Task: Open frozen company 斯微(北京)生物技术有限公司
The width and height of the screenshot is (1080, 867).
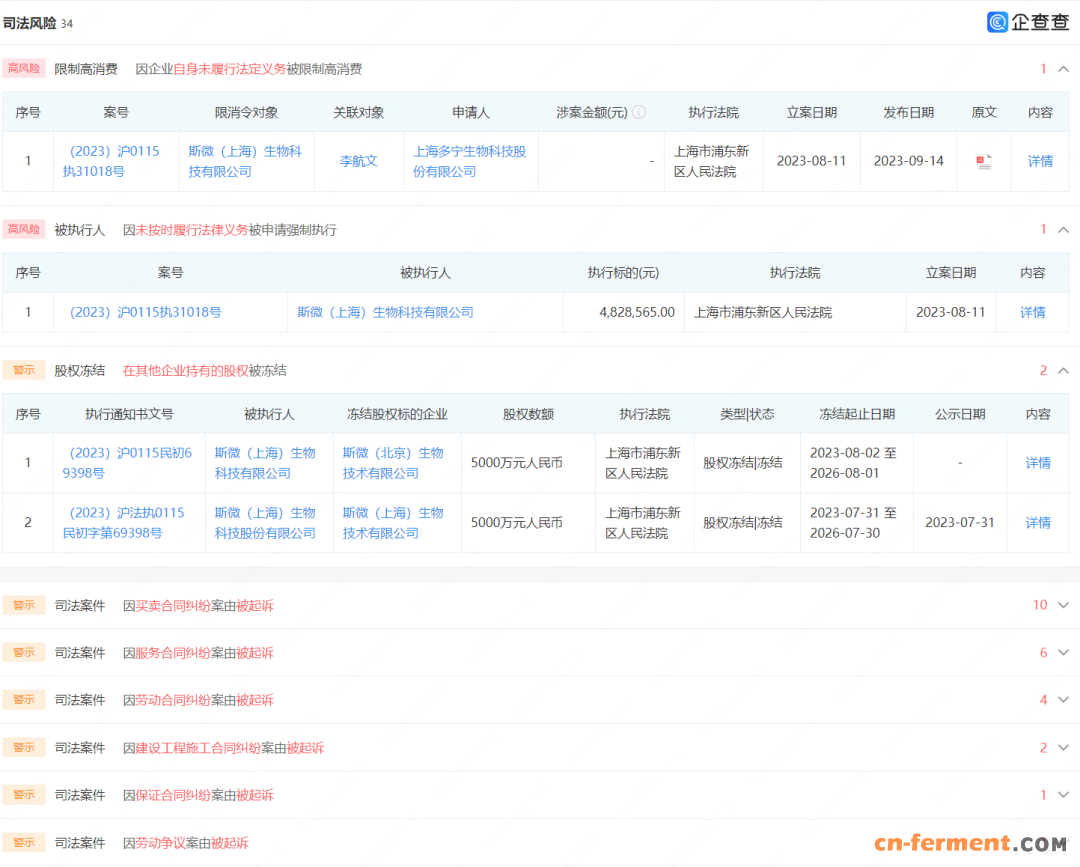Action: 393,463
